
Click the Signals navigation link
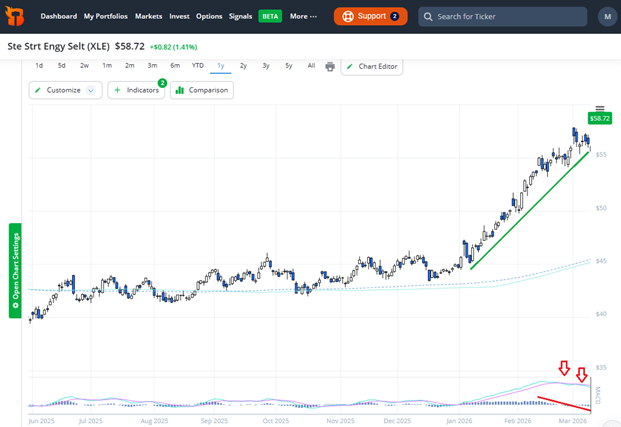[240, 16]
